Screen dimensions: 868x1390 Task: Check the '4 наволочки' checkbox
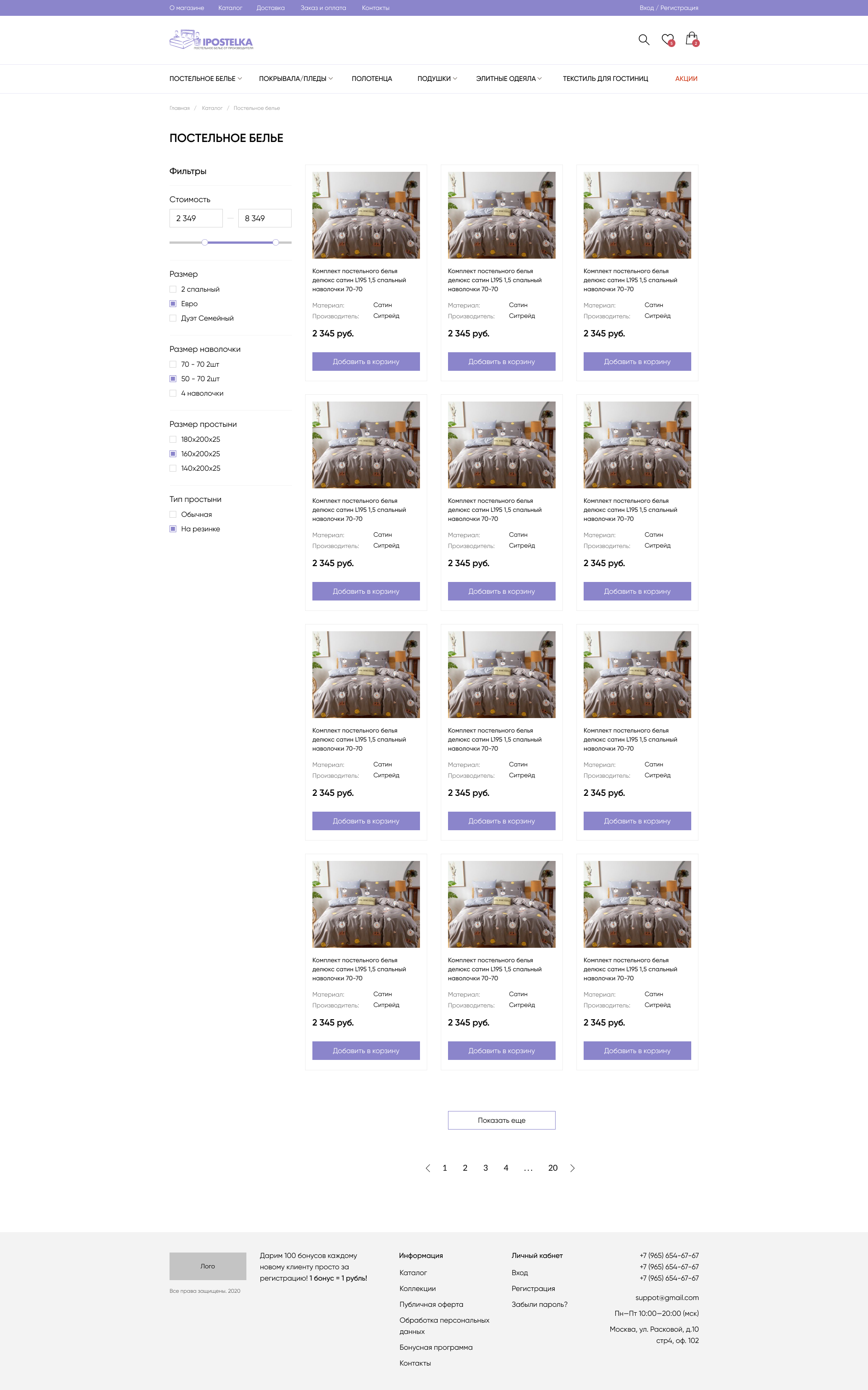coord(173,393)
